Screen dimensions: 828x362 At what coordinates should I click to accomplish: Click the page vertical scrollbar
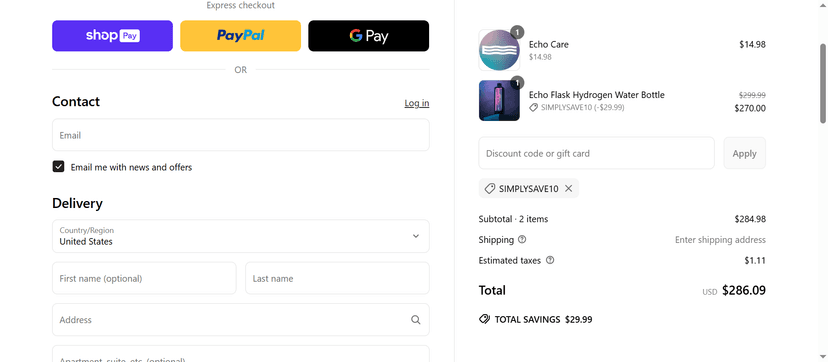(823, 83)
